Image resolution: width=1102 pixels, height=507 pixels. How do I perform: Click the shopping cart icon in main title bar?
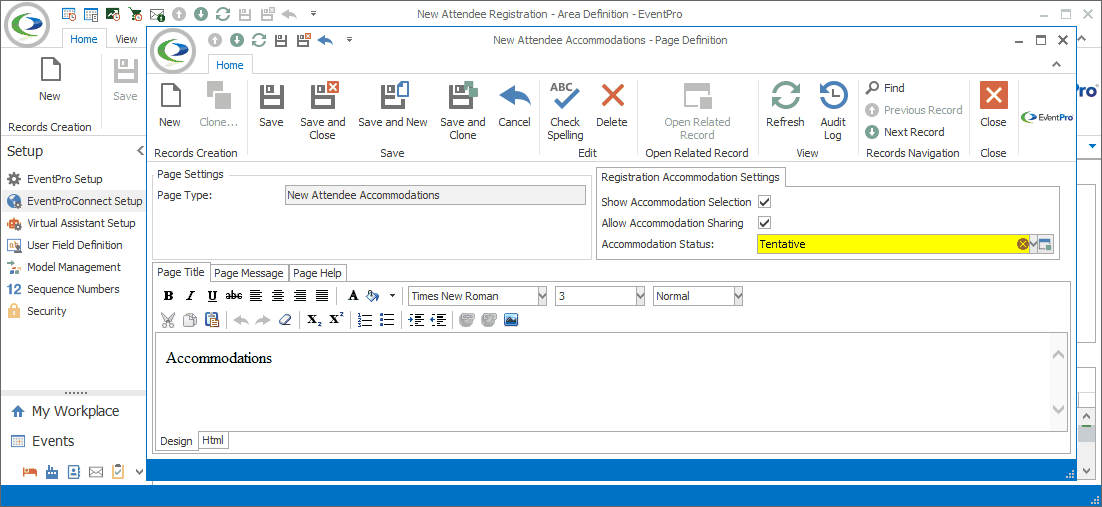click(134, 13)
